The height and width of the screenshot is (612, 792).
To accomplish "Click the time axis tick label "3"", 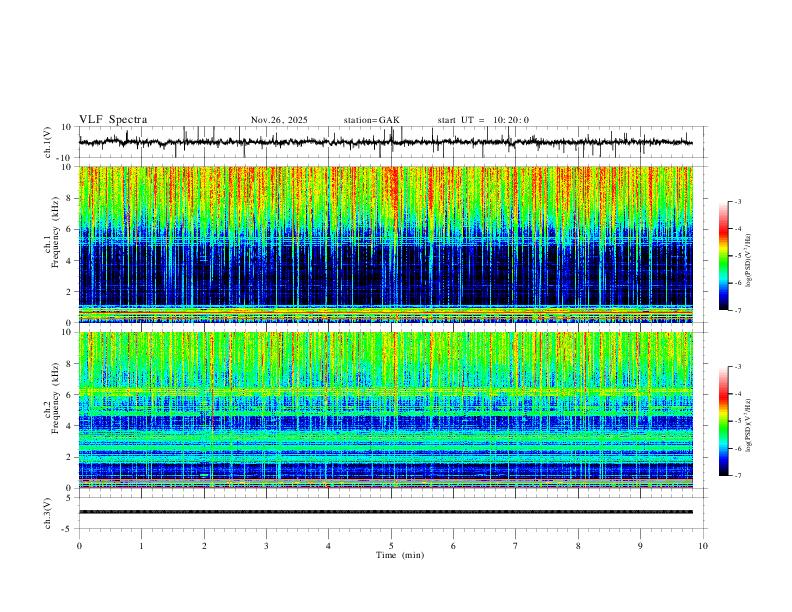I will point(266,546).
